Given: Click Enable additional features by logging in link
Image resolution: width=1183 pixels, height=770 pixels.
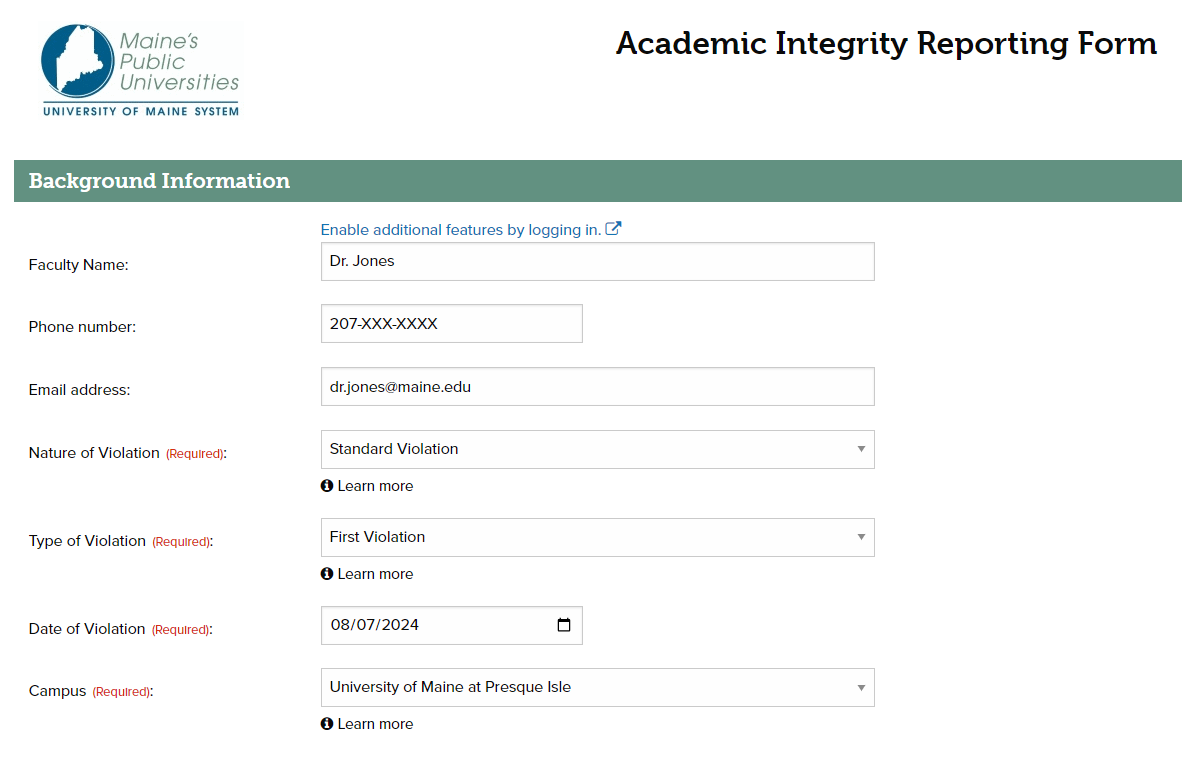Looking at the screenshot, I should [461, 230].
